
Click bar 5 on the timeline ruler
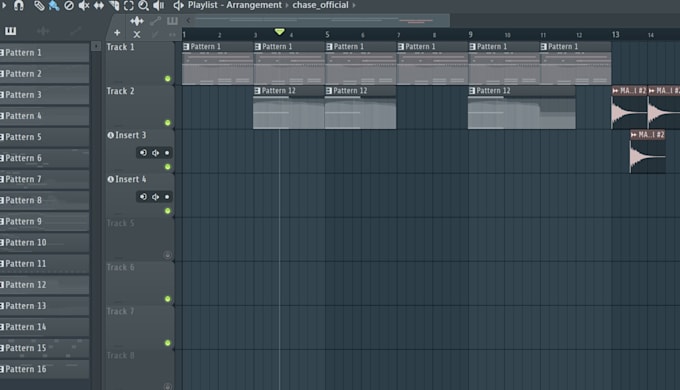(327, 34)
